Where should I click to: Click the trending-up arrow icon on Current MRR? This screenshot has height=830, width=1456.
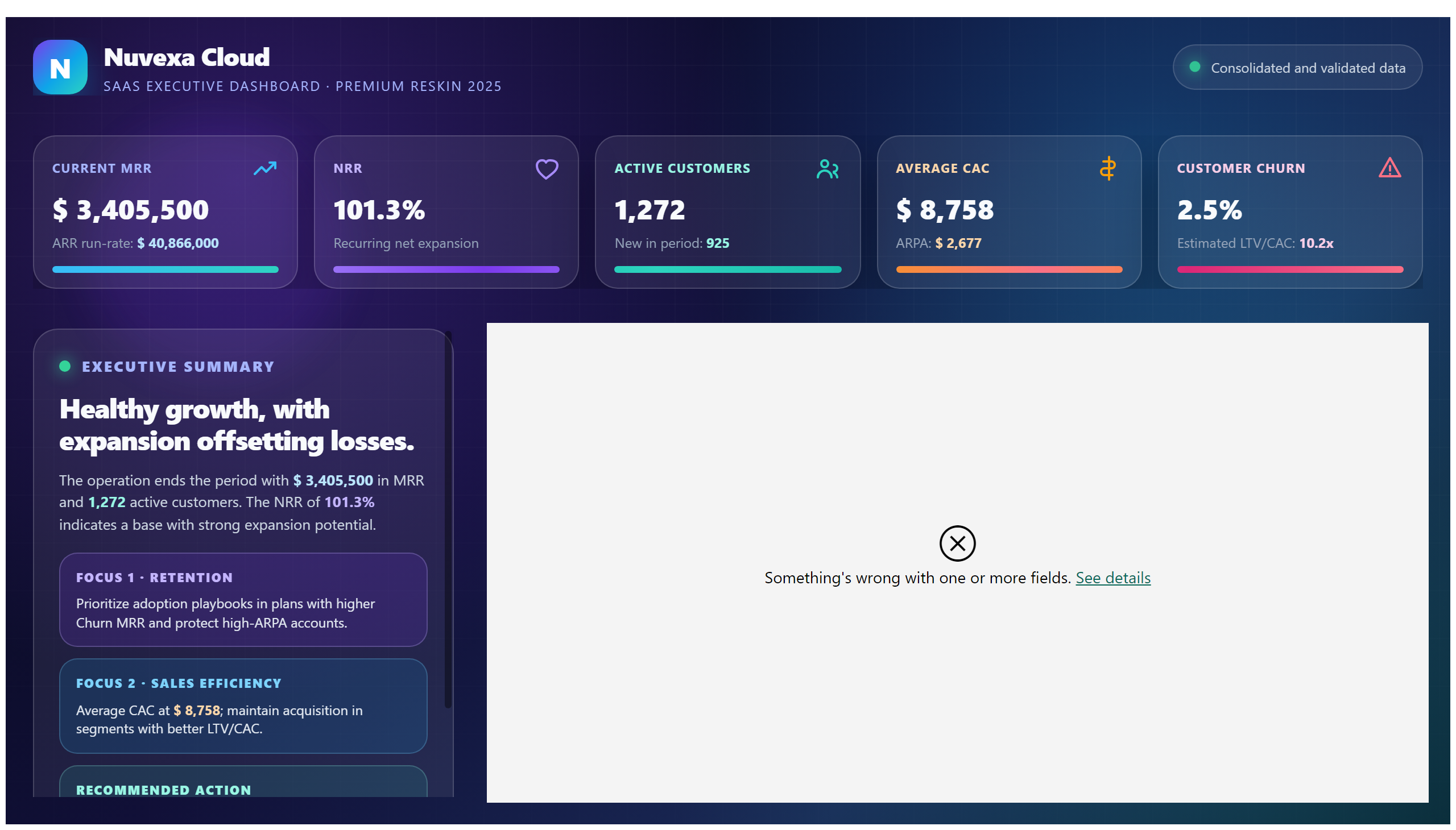click(x=265, y=168)
